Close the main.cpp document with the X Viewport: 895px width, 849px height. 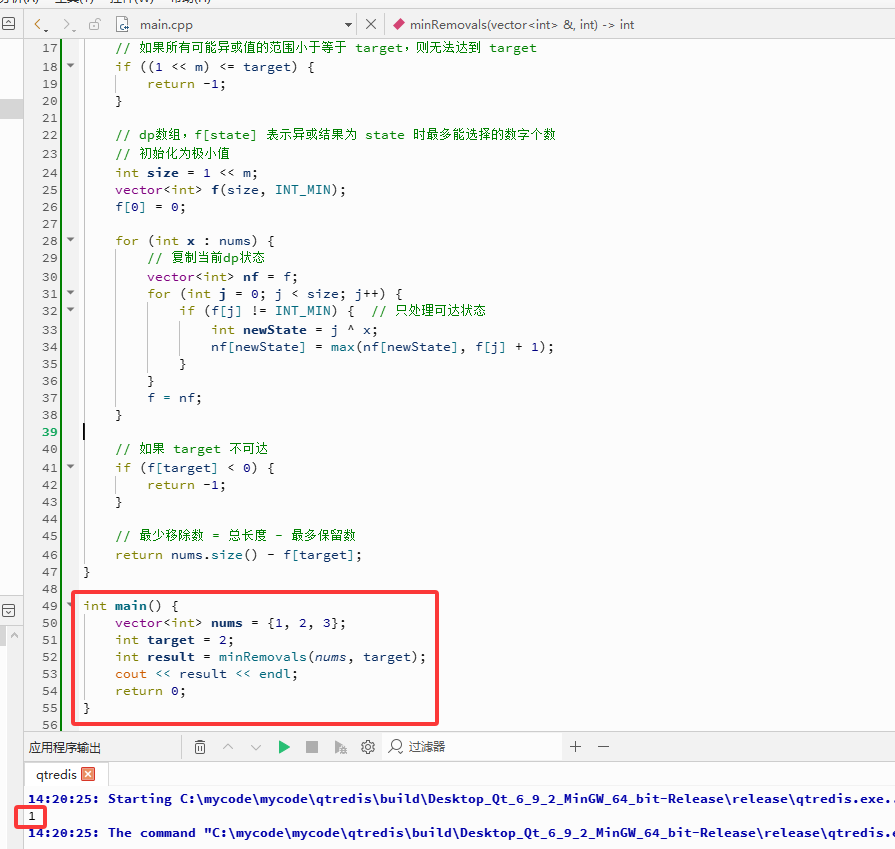click(x=371, y=24)
